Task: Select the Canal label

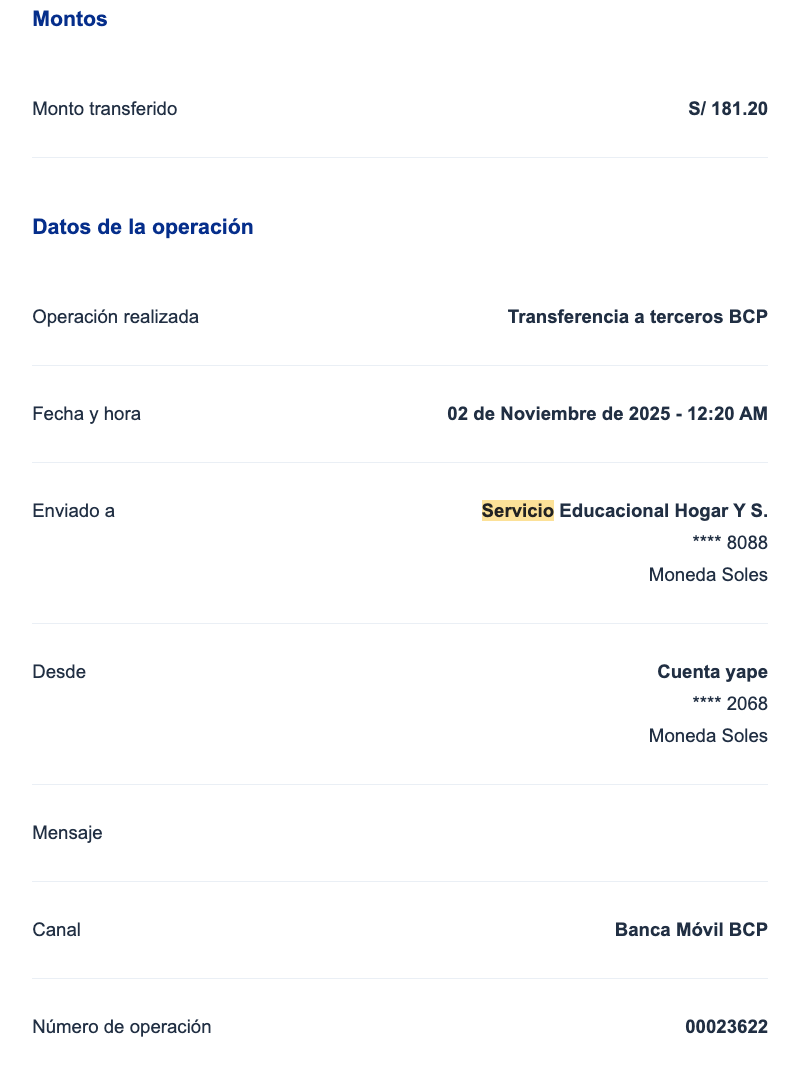Action: coord(57,930)
